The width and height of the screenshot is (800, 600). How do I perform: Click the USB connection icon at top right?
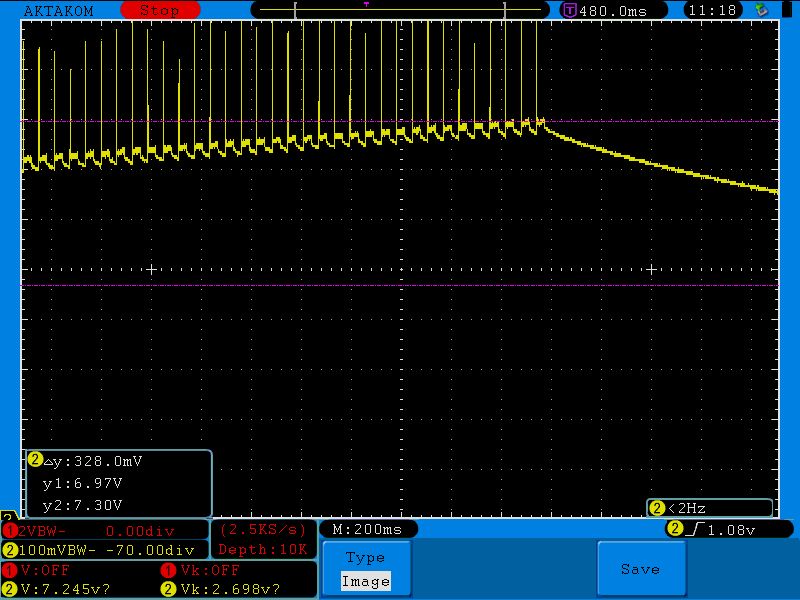pyautogui.click(x=762, y=10)
